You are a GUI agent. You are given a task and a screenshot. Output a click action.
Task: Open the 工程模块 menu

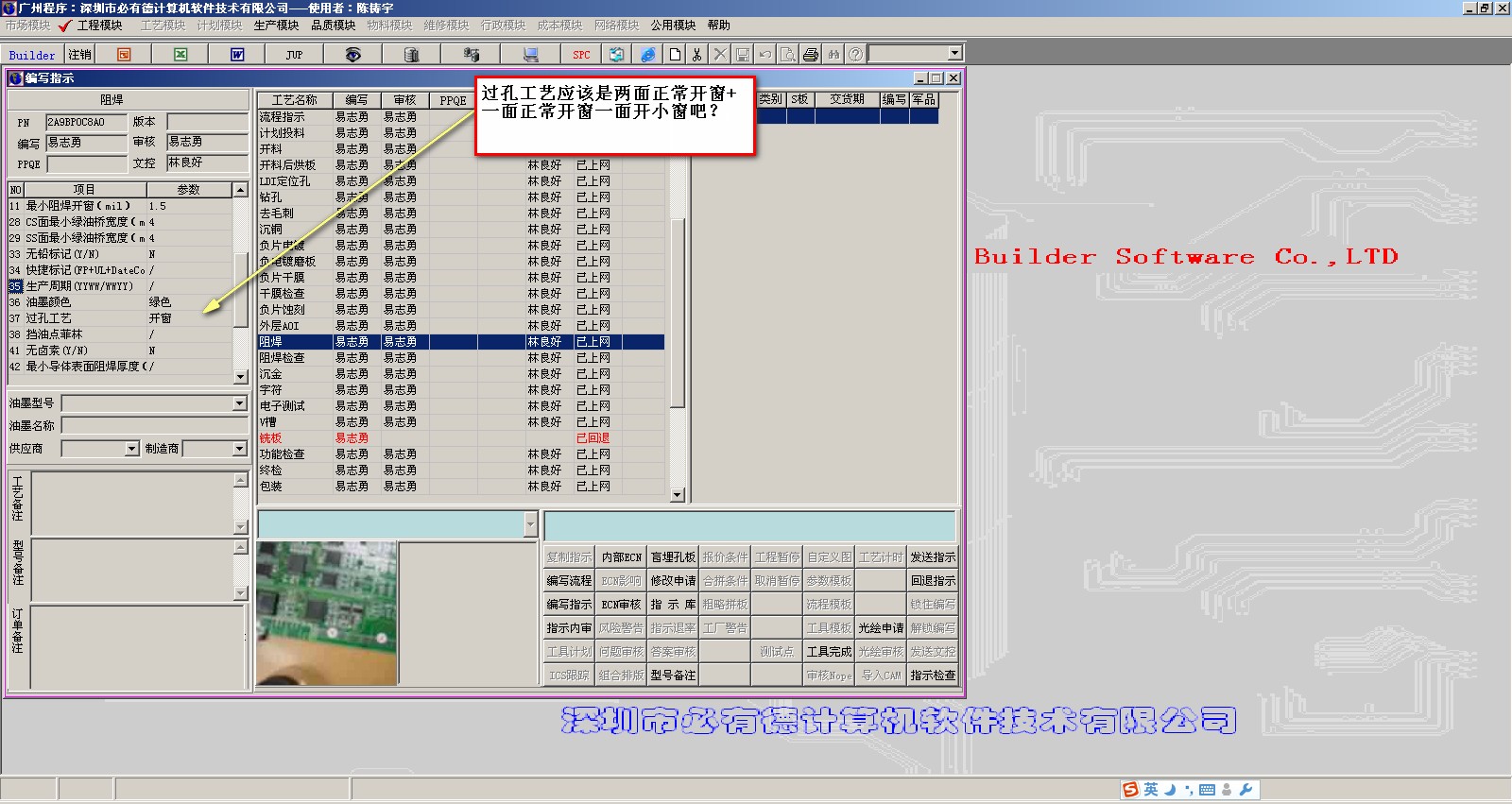99,26
